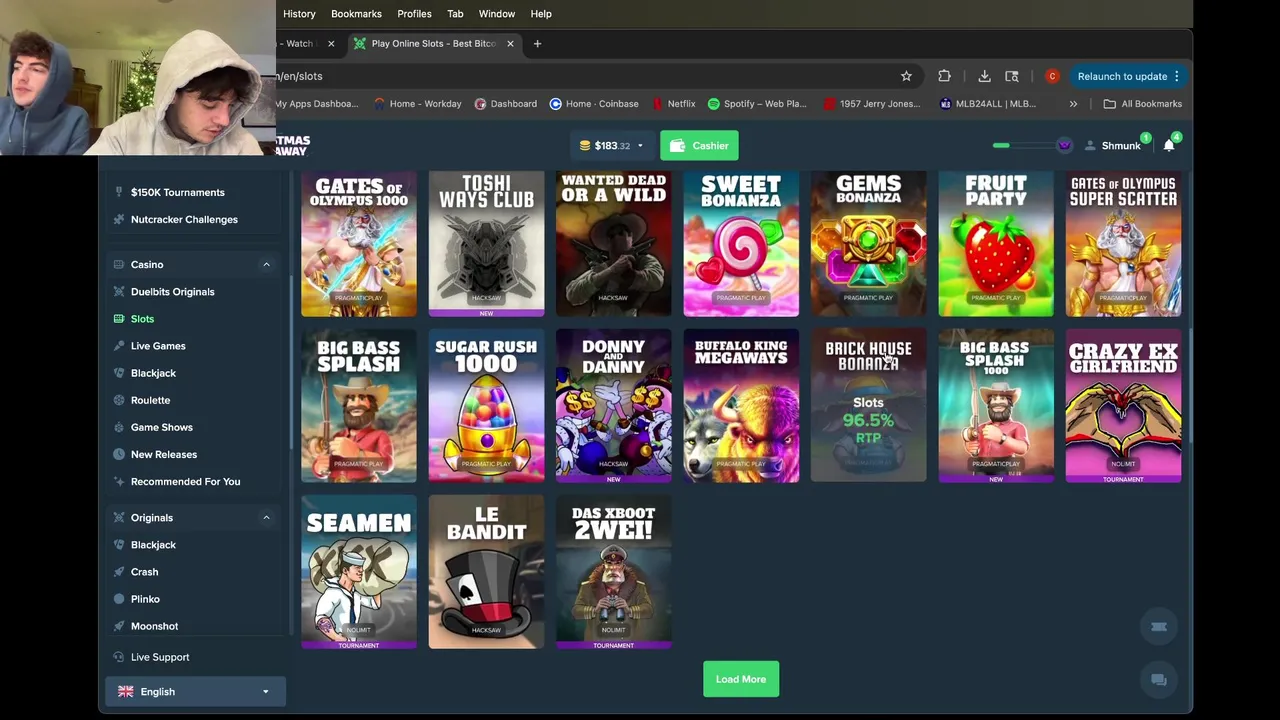
Task: Open the chat bubble icon at bottom right
Action: point(1159,680)
